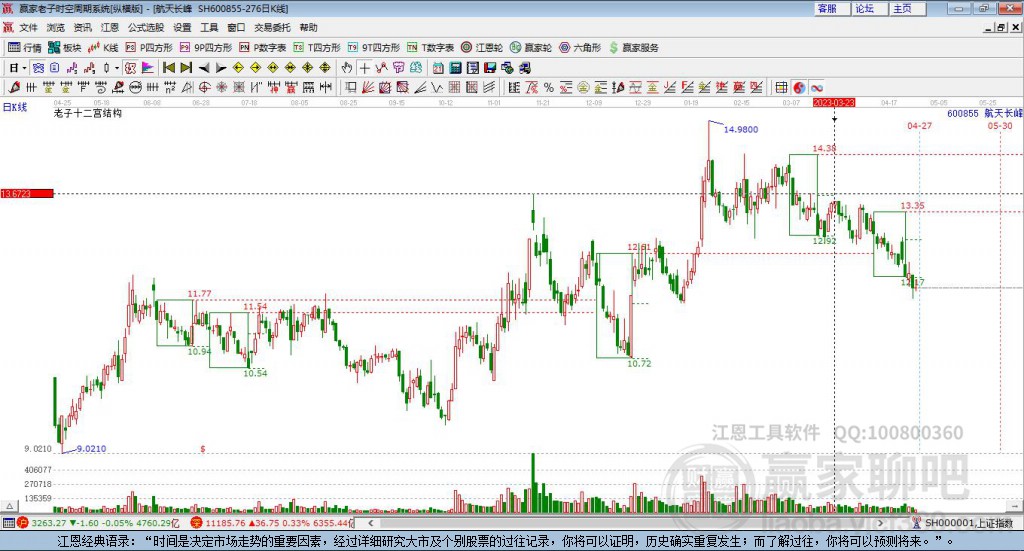The width and height of the screenshot is (1024, 551).
Task: Open the calendar icon in the toolbar
Action: 438,68
